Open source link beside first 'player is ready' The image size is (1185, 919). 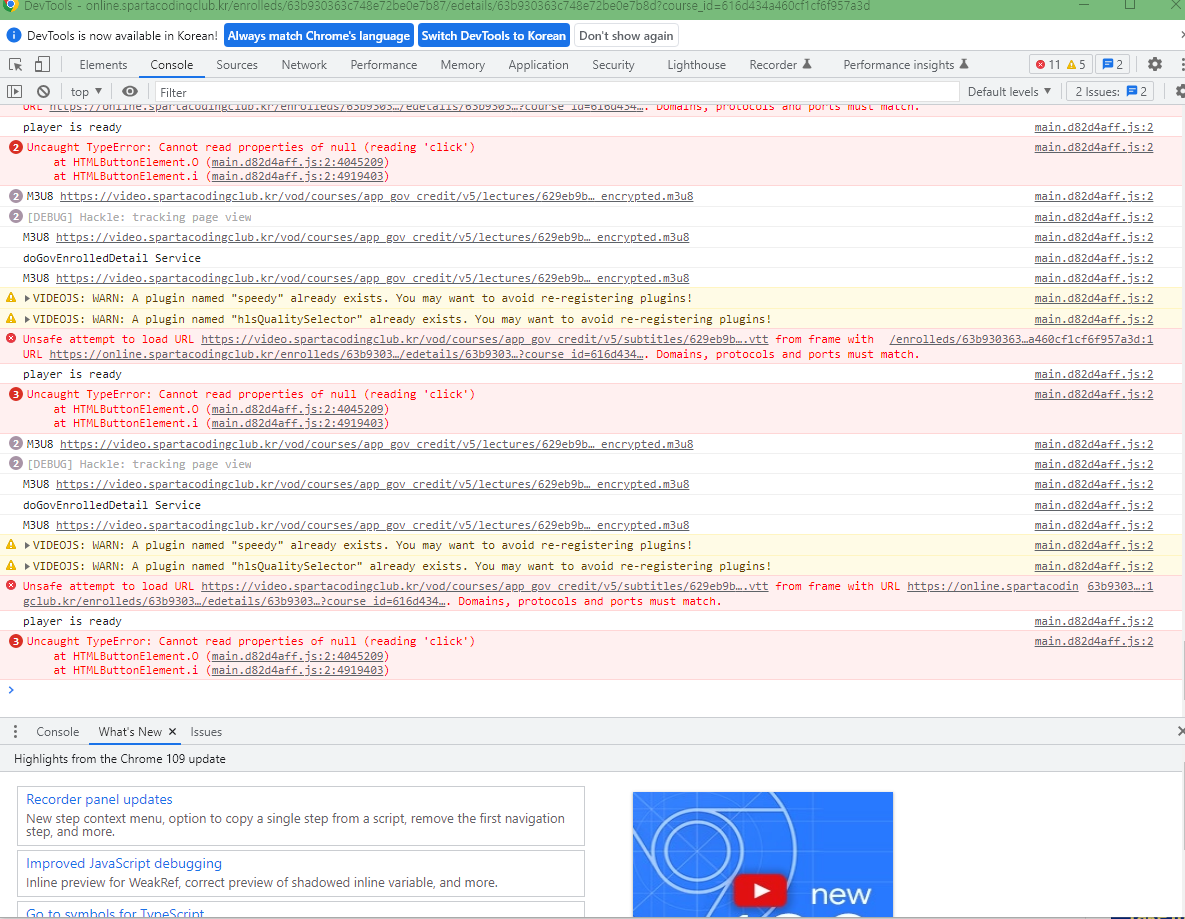(x=1094, y=127)
